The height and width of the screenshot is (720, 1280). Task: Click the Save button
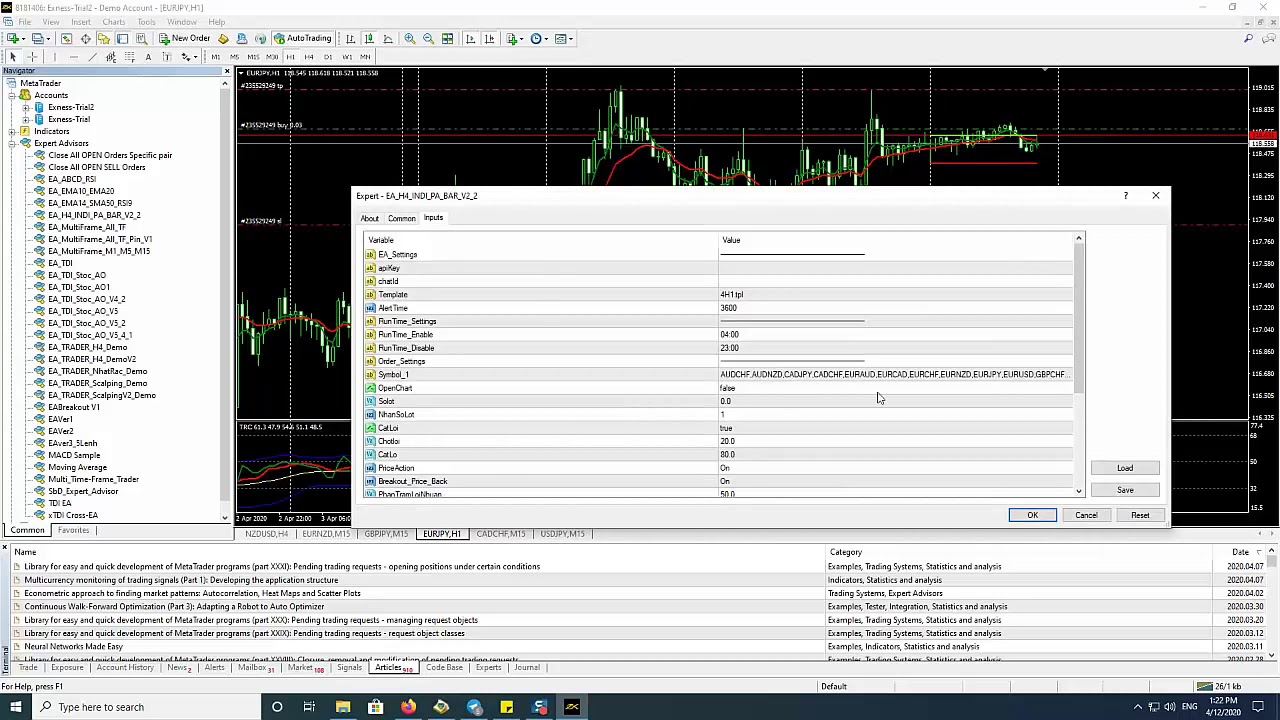click(1125, 490)
